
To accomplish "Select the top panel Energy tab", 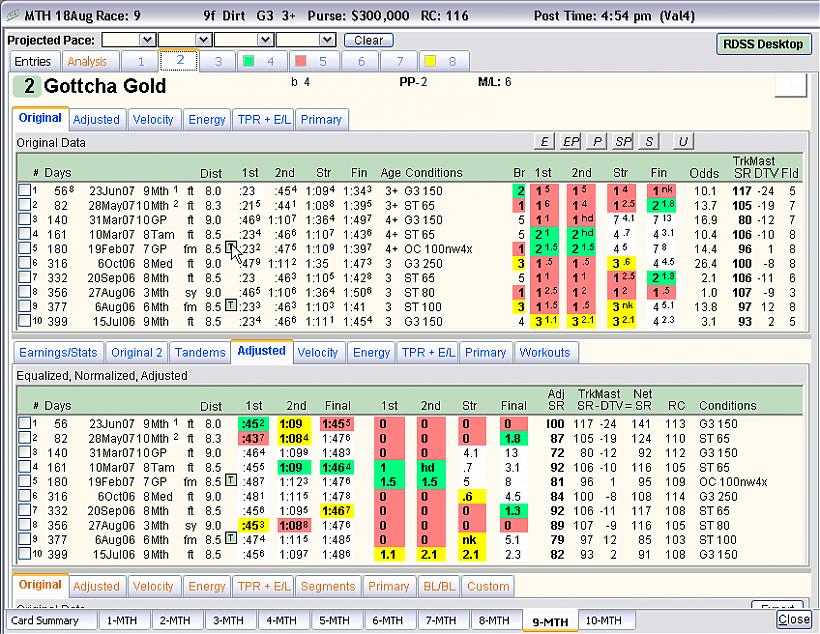I will pyautogui.click(x=207, y=119).
